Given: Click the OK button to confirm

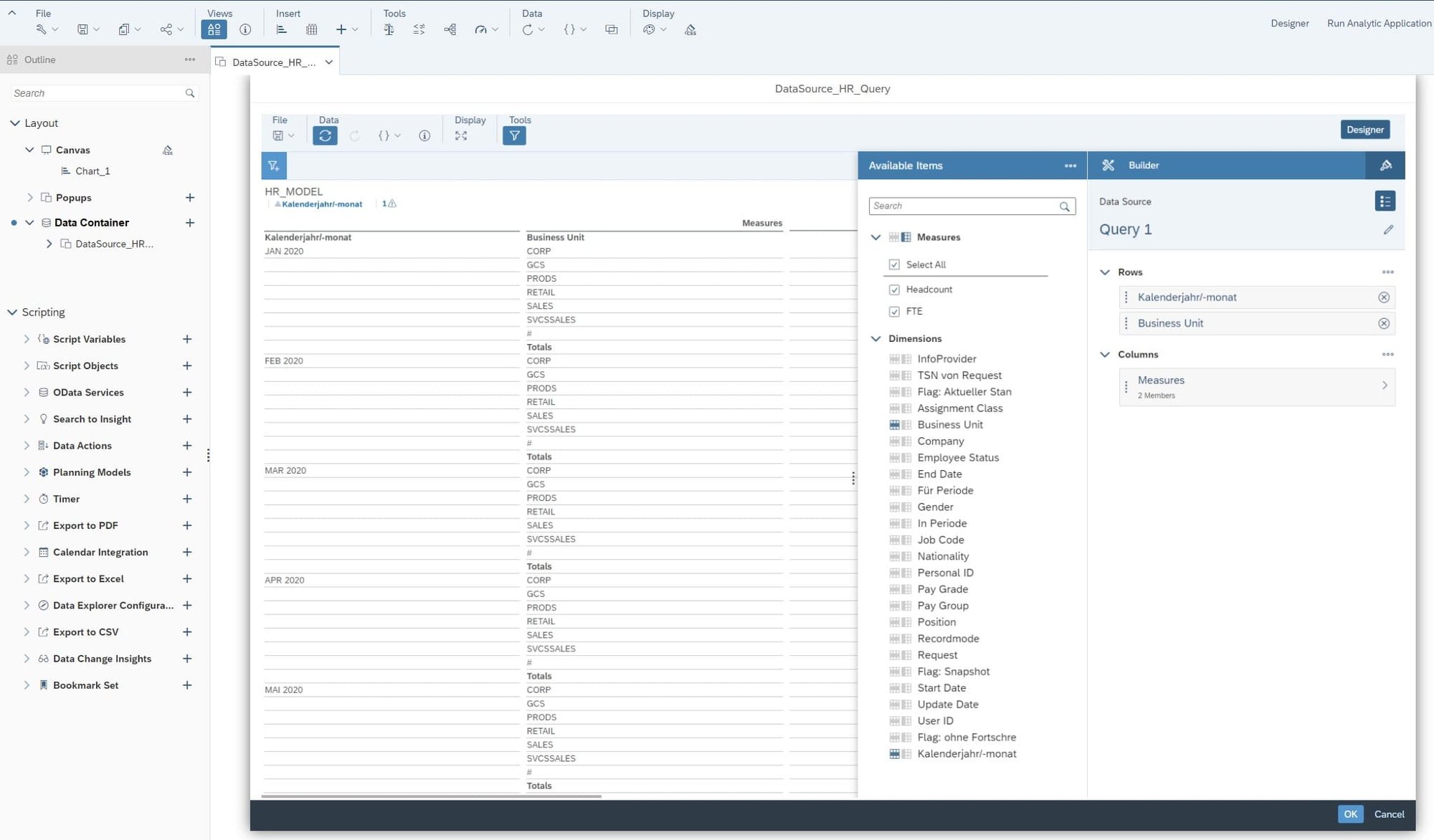Looking at the screenshot, I should pos(1351,814).
